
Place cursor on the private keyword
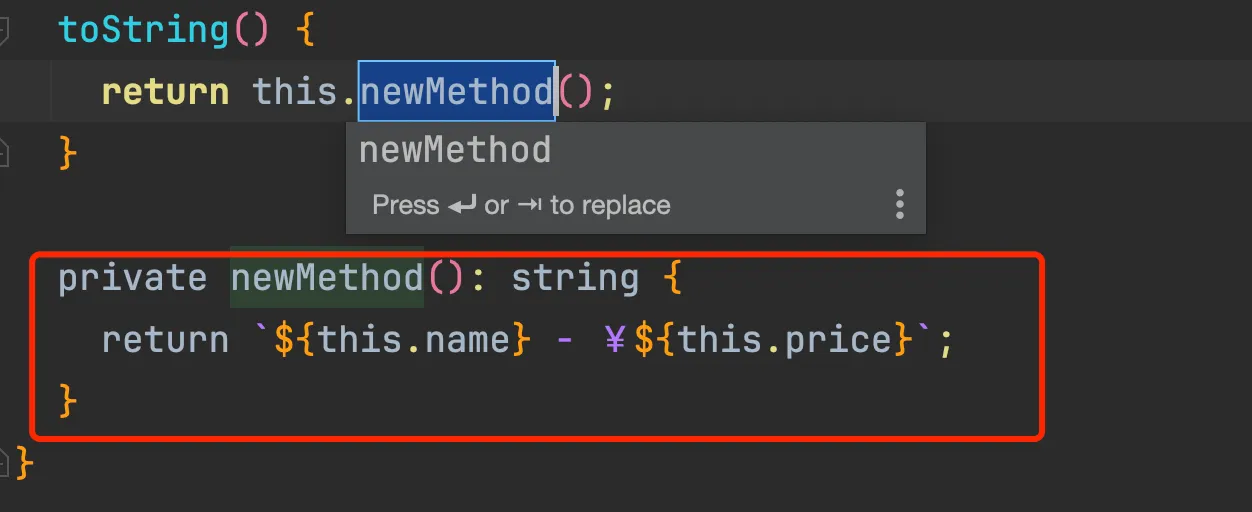click(132, 277)
